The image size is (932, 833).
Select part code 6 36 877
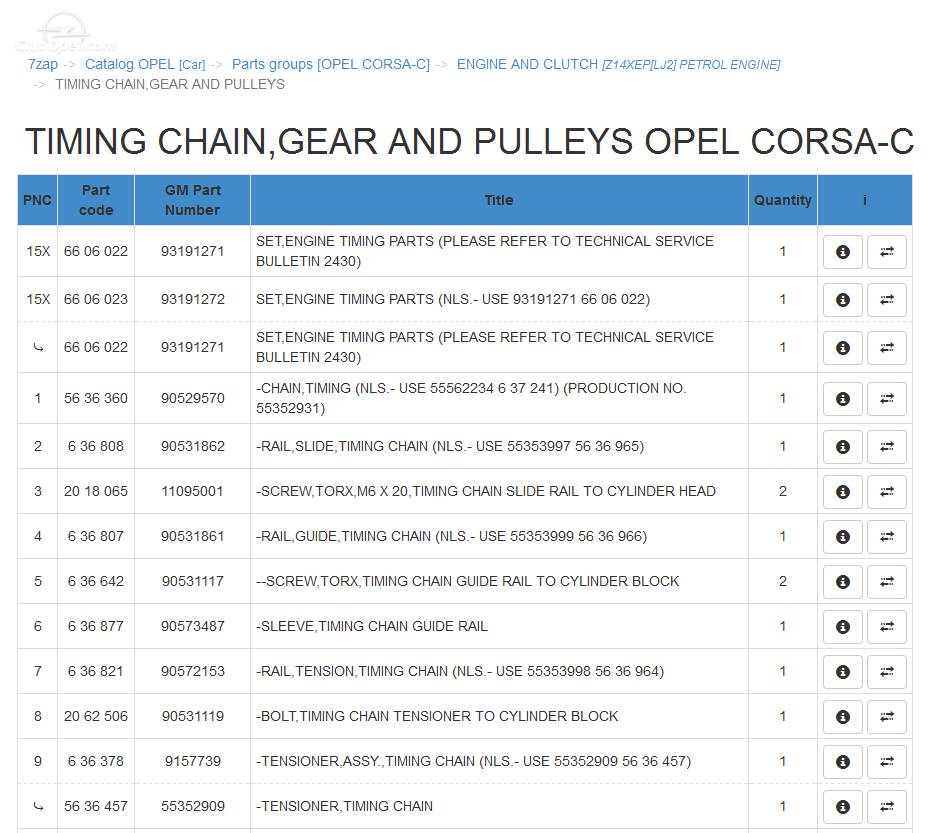[x=96, y=626]
